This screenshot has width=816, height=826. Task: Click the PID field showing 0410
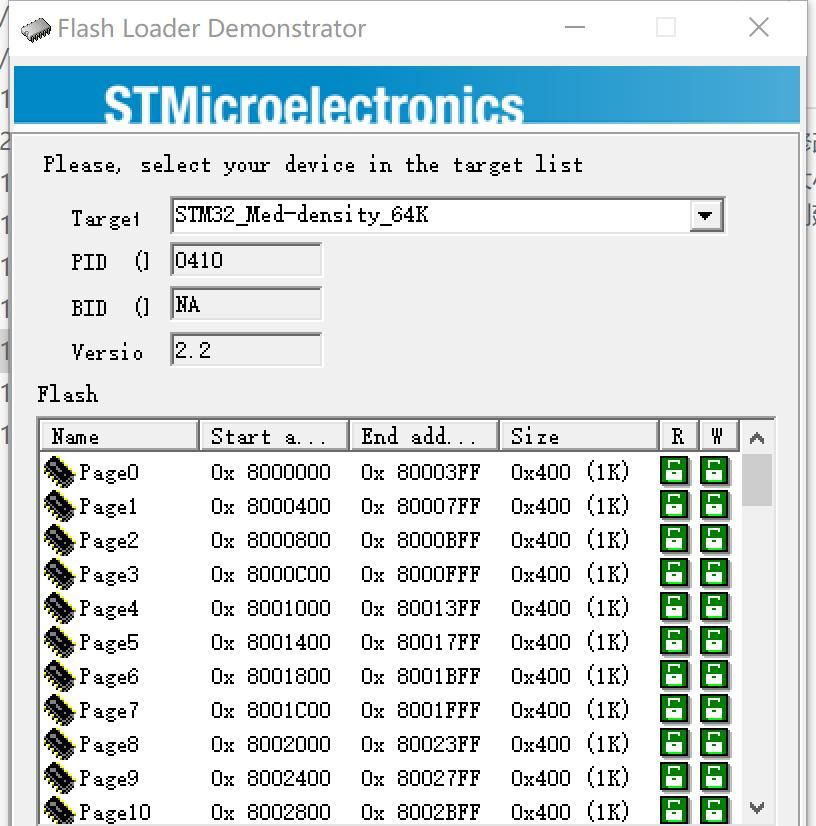click(x=246, y=261)
